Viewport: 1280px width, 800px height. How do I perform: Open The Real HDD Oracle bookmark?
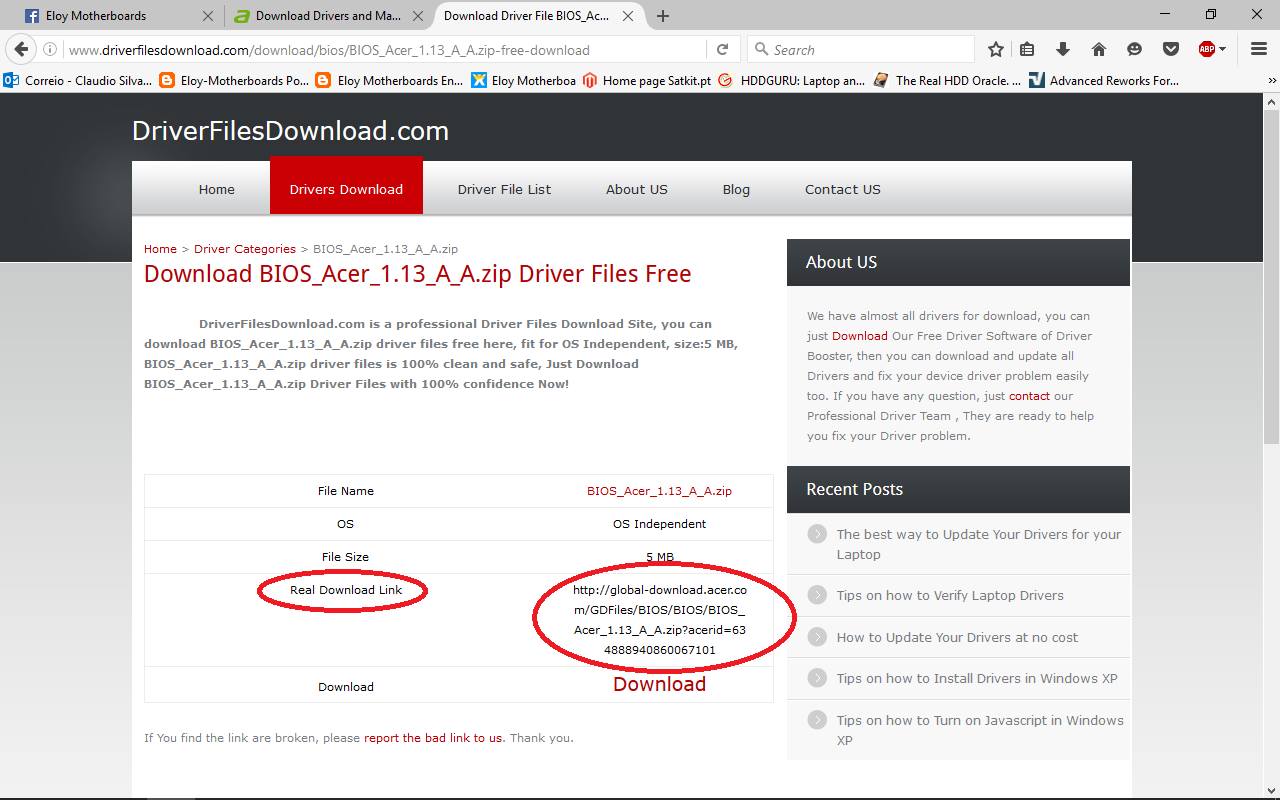pos(947,81)
